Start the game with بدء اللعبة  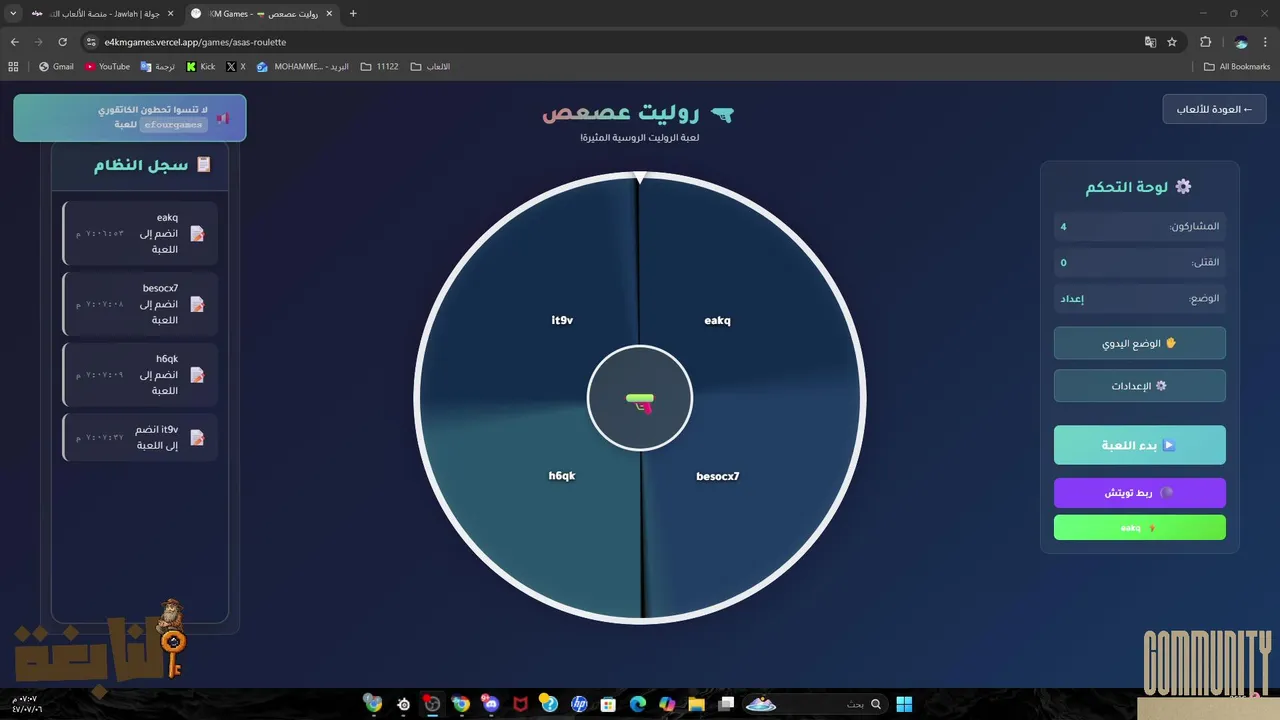(x=1139, y=445)
